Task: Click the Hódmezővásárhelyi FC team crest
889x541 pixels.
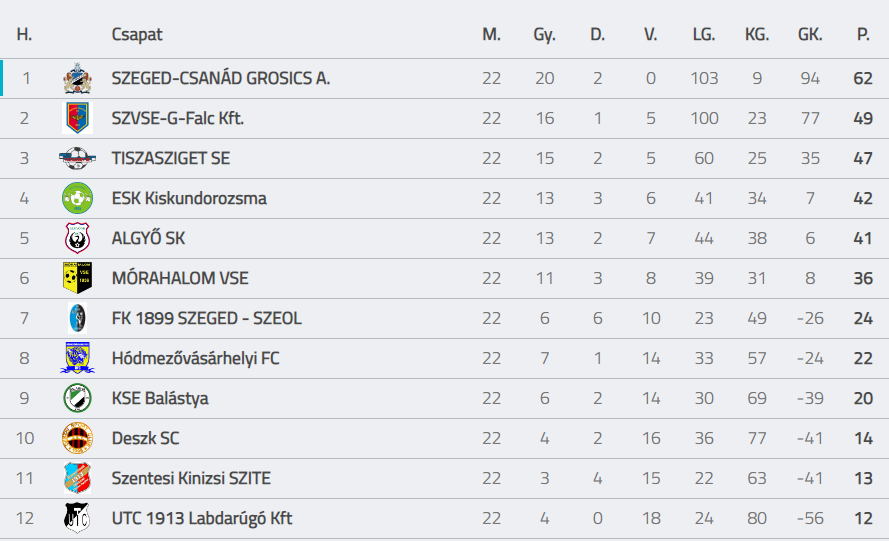Action: coord(77,358)
